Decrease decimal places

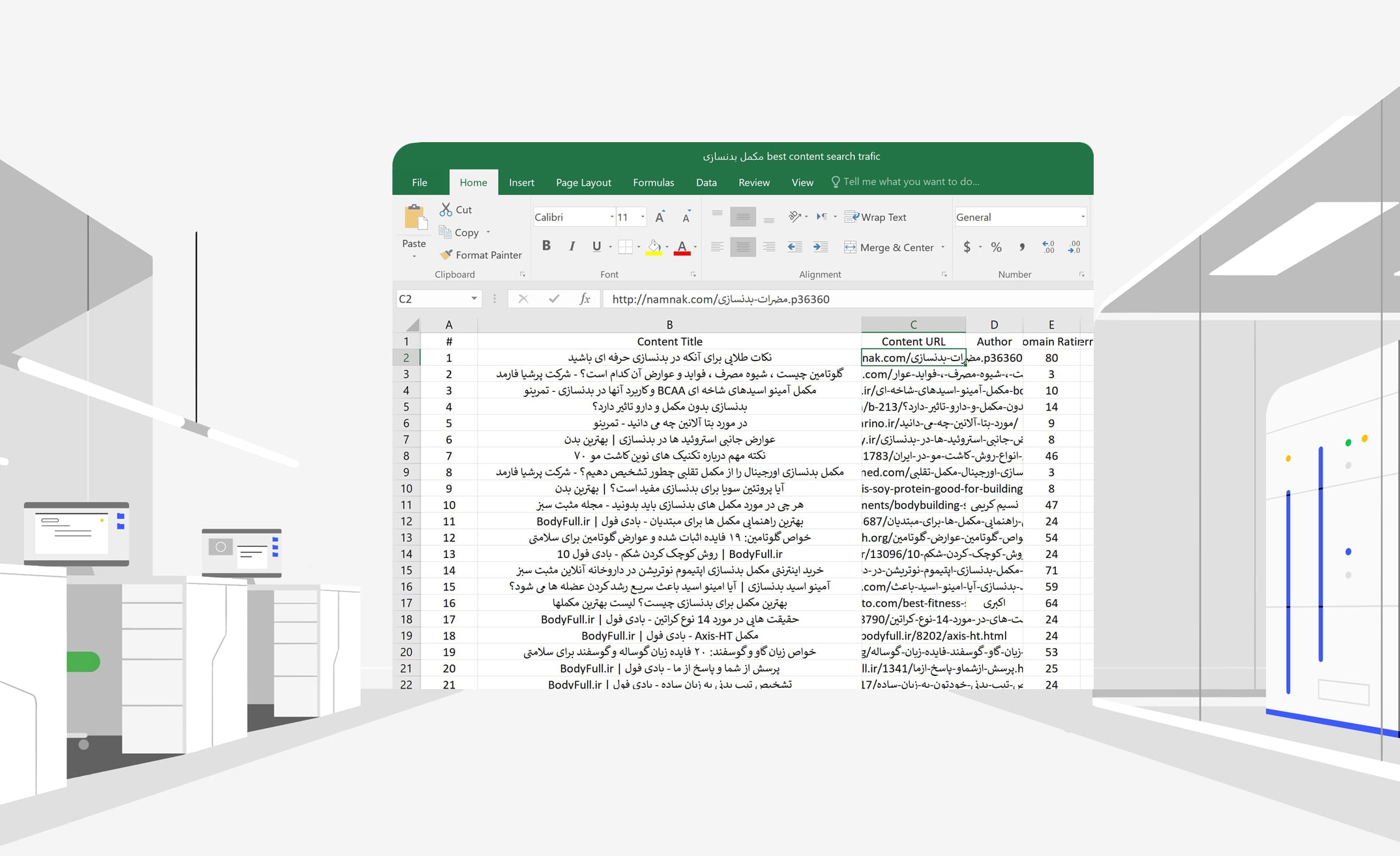pyautogui.click(x=1074, y=247)
